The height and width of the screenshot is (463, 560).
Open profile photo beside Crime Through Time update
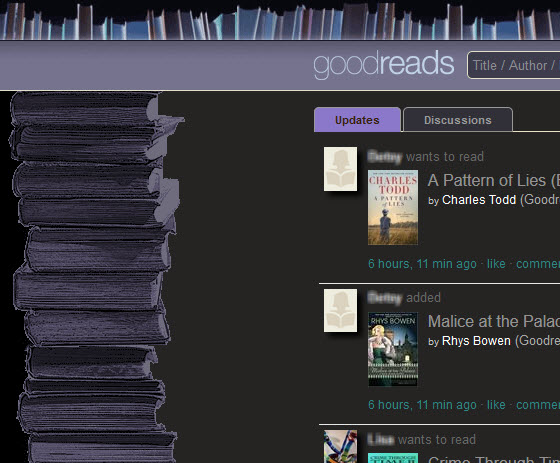tap(340, 446)
